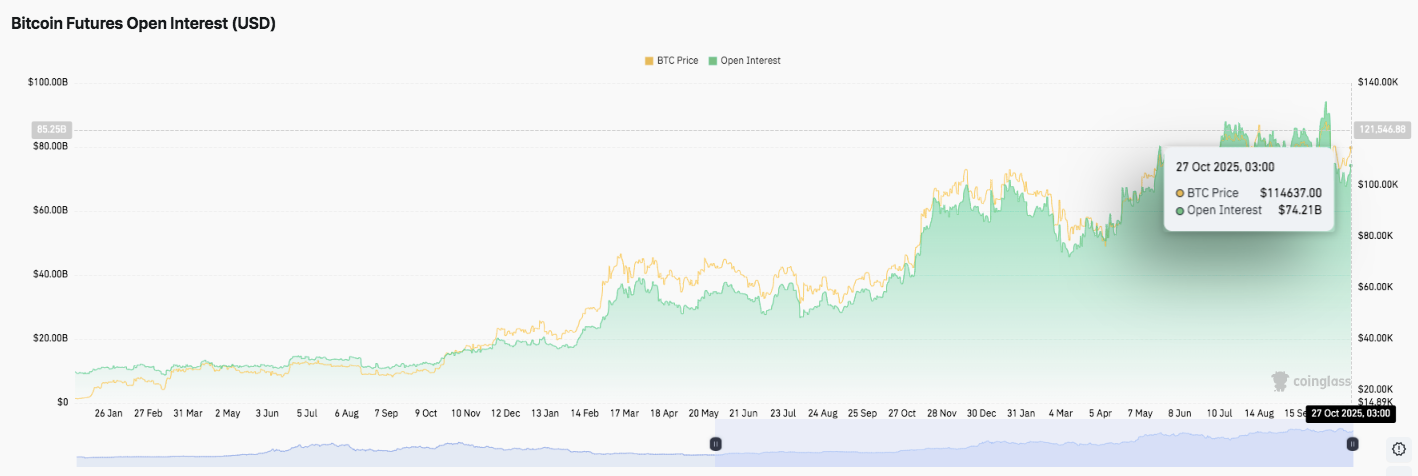This screenshot has width=1418, height=476.
Task: Click the 10 Nov x-axis date
Action: (465, 412)
